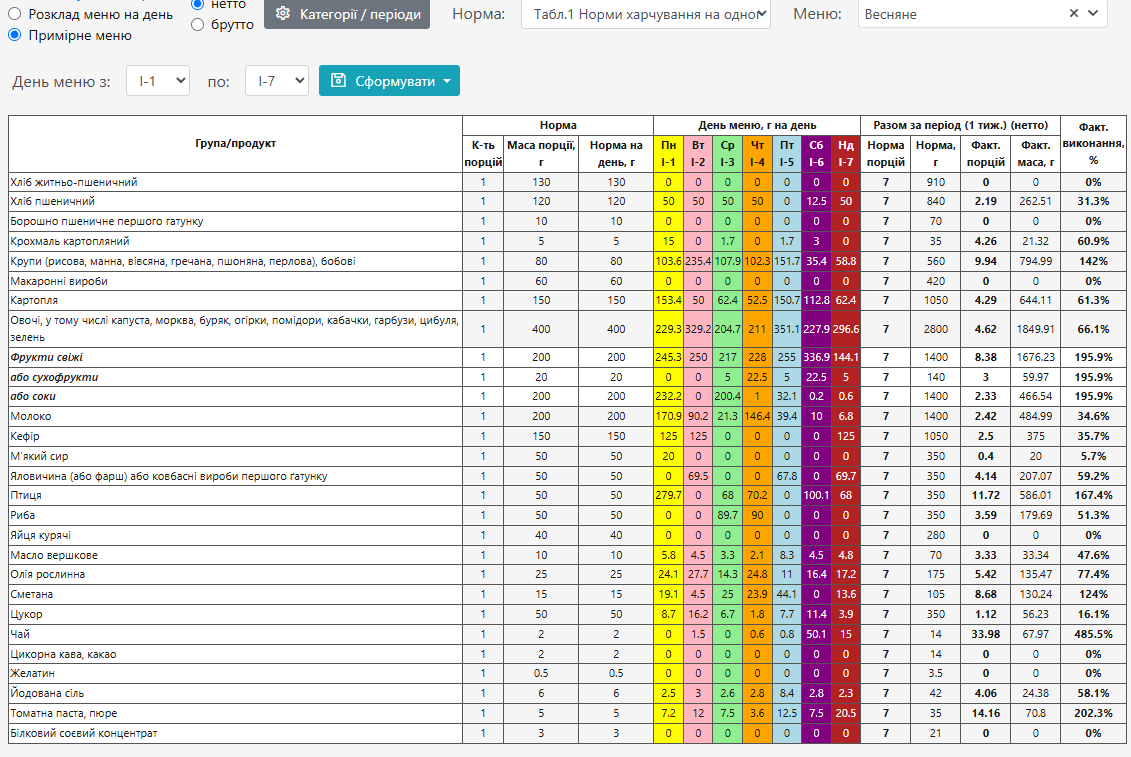
Task: Select the Примірне меню radio button
Action: [14, 35]
